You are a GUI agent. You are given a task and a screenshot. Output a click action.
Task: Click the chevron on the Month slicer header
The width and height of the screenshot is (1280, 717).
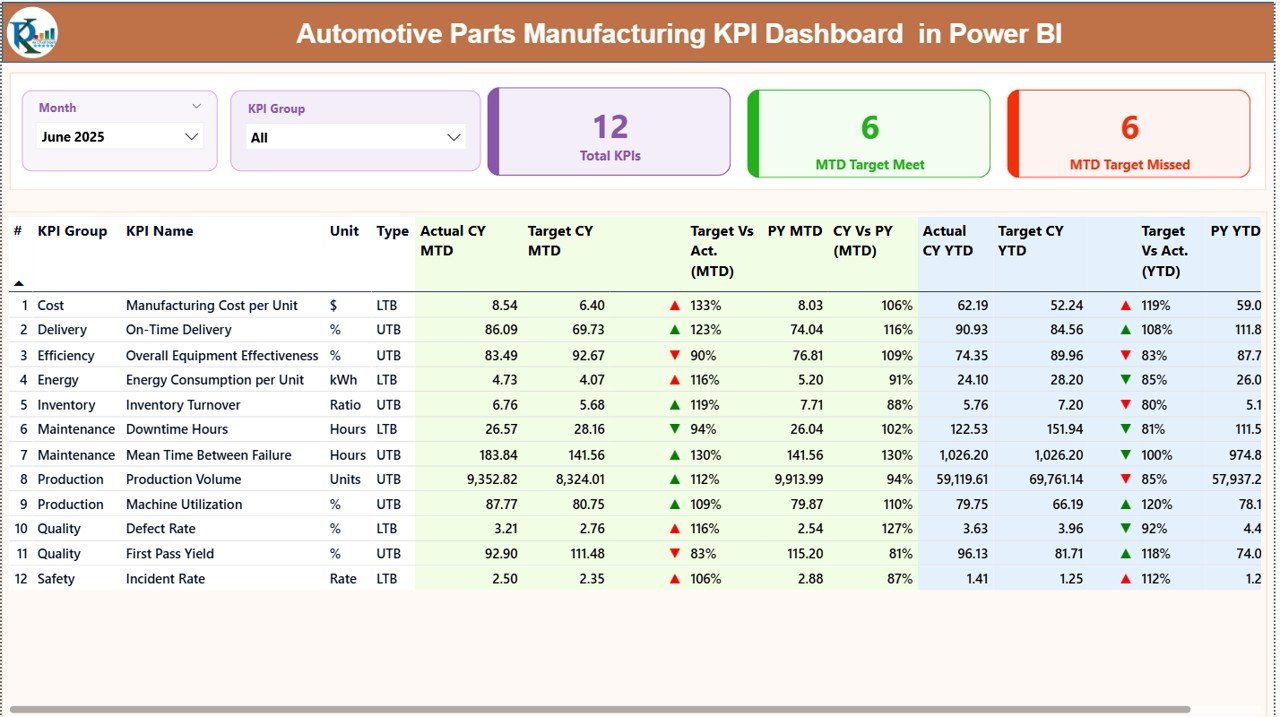197,105
